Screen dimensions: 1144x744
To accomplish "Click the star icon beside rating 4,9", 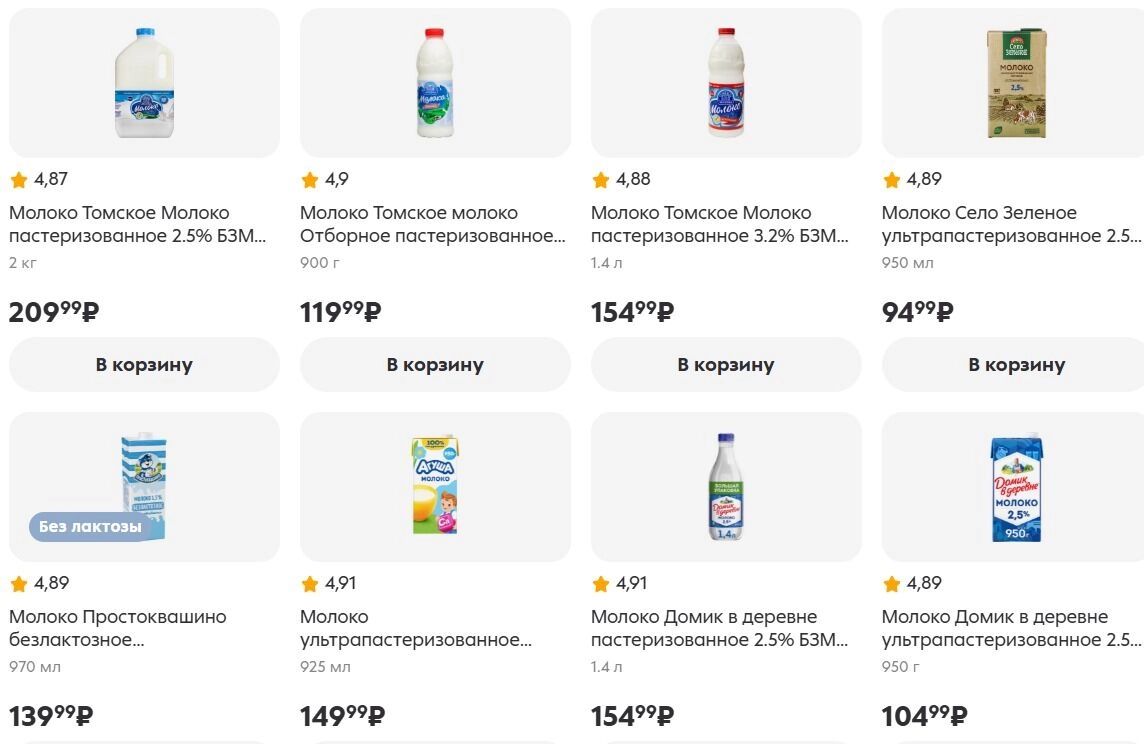I will 310,180.
